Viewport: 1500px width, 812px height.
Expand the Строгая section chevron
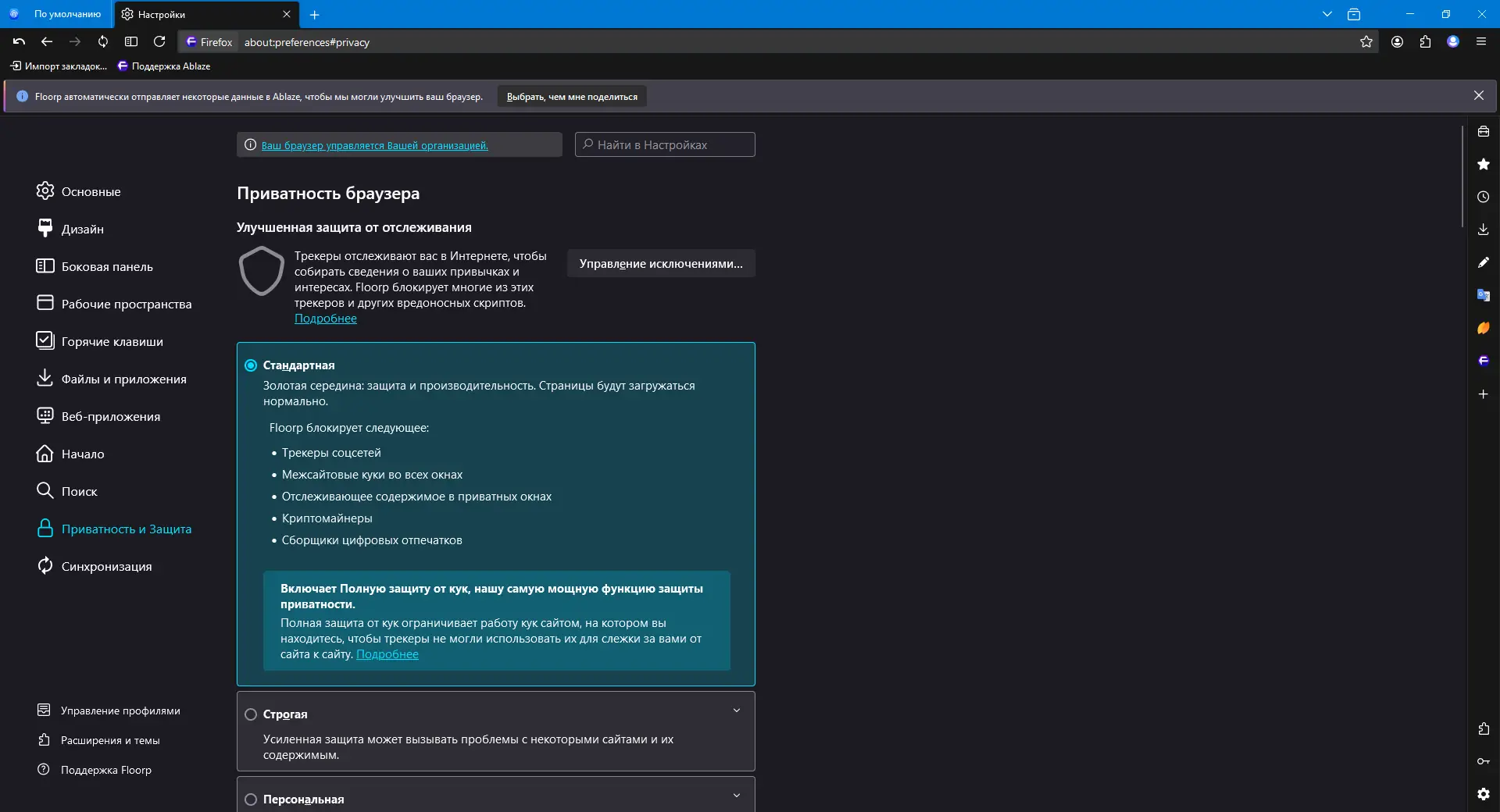coord(737,710)
